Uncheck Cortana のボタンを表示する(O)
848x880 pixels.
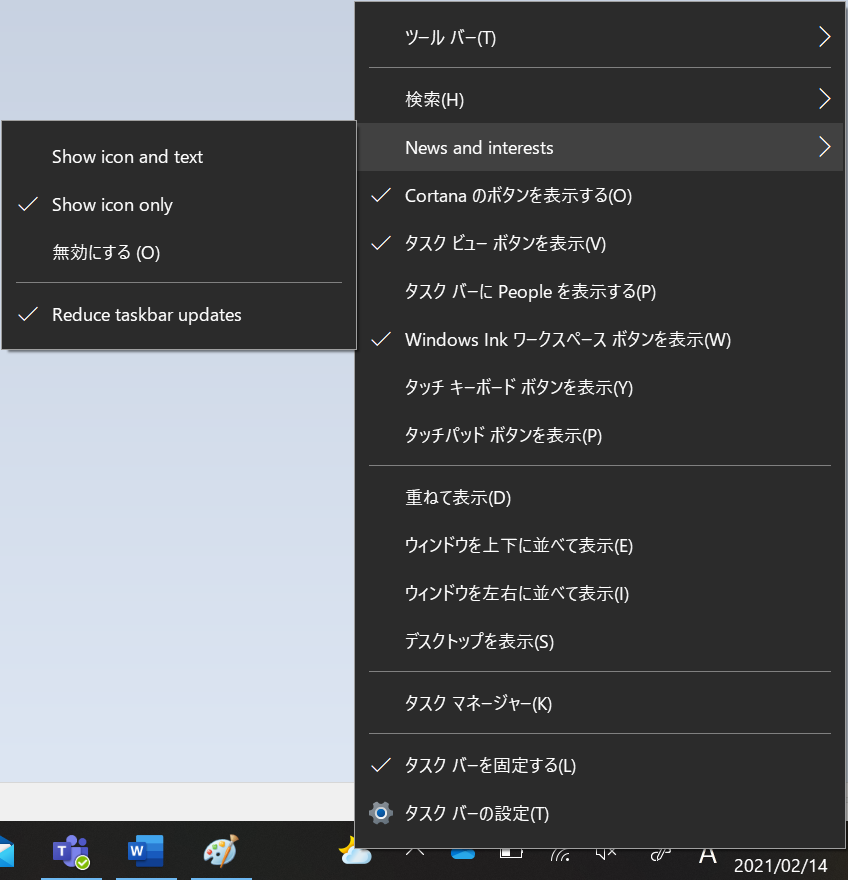tap(600, 195)
